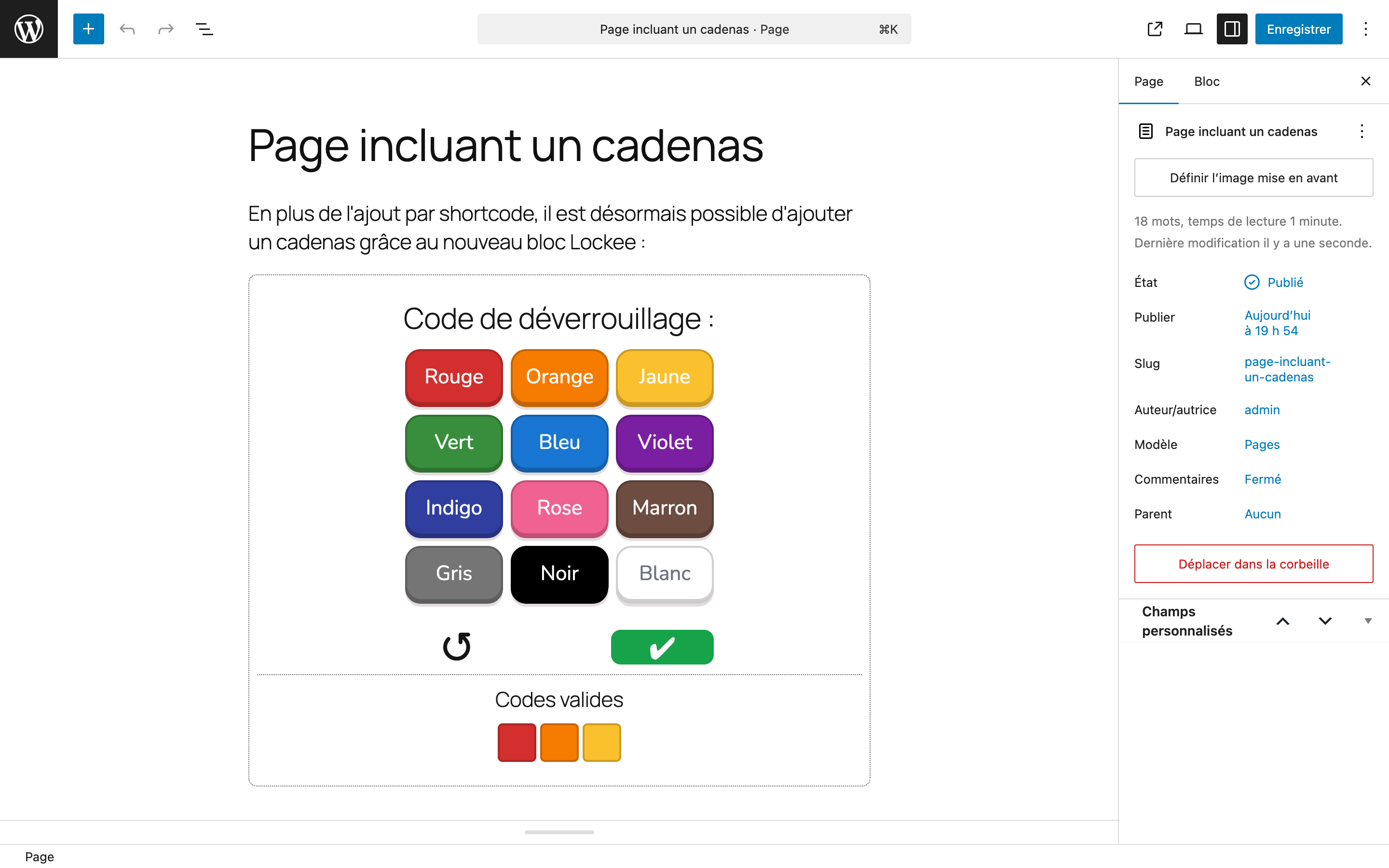Switch to the Page tab
Screen dimensions: 1389x868
tap(1148, 81)
